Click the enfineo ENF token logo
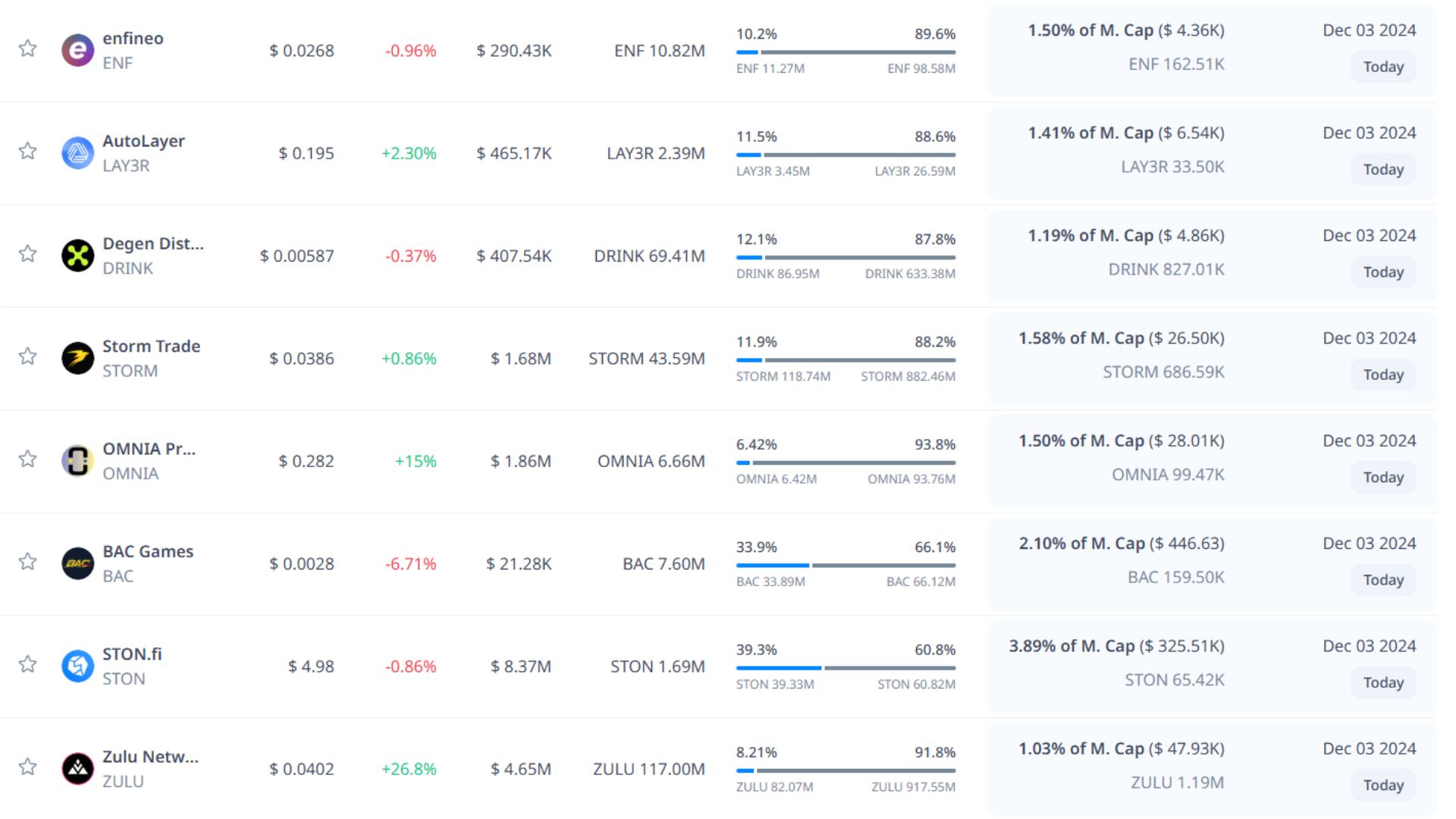Screen dimensions: 1456x819 pyautogui.click(x=77, y=51)
